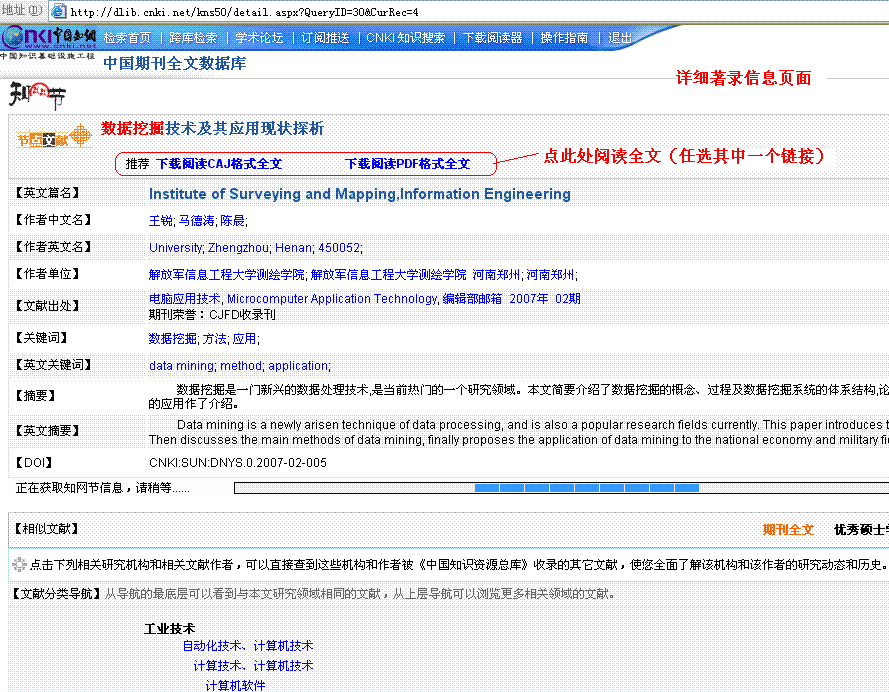This screenshot has width=889, height=692.
Task: Open CNKI知识搜索 in the navigation bar
Action: (406, 38)
